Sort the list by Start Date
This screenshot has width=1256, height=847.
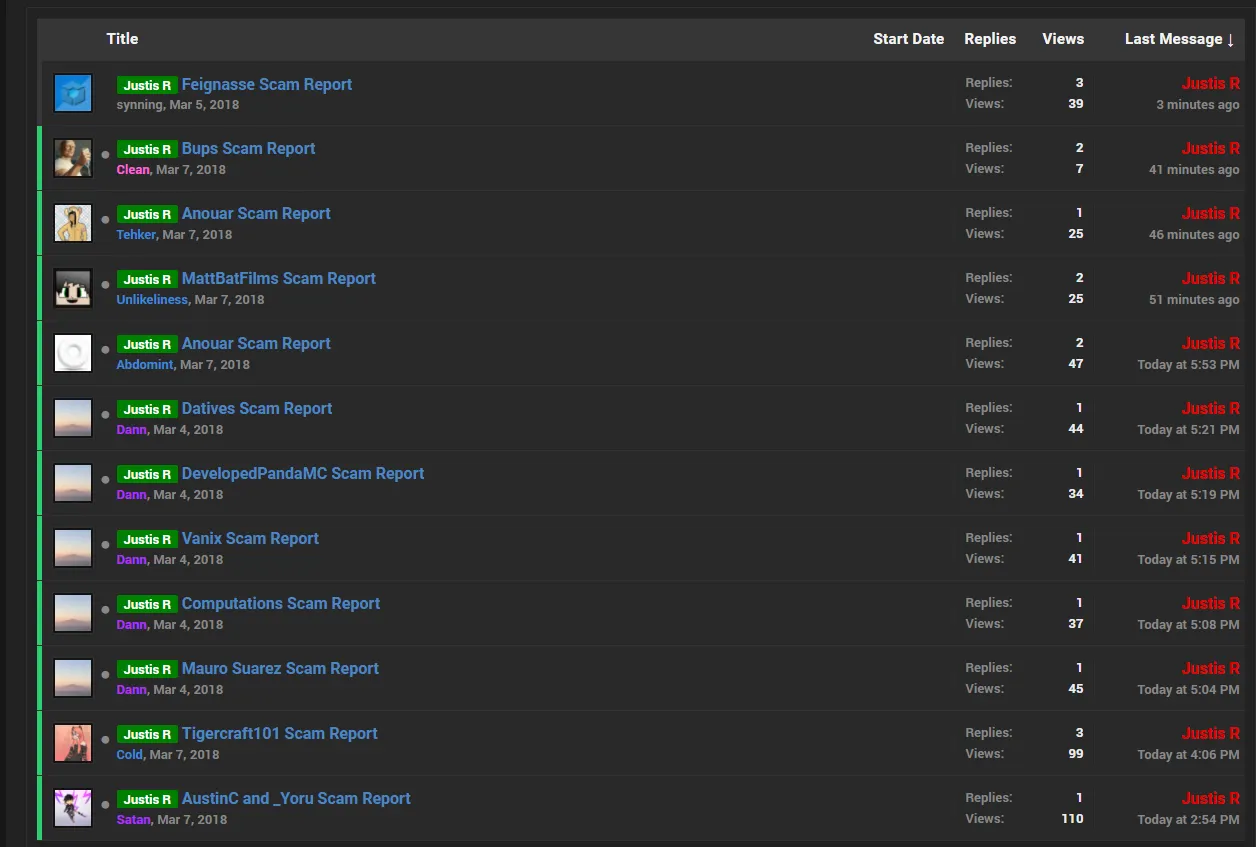908,39
